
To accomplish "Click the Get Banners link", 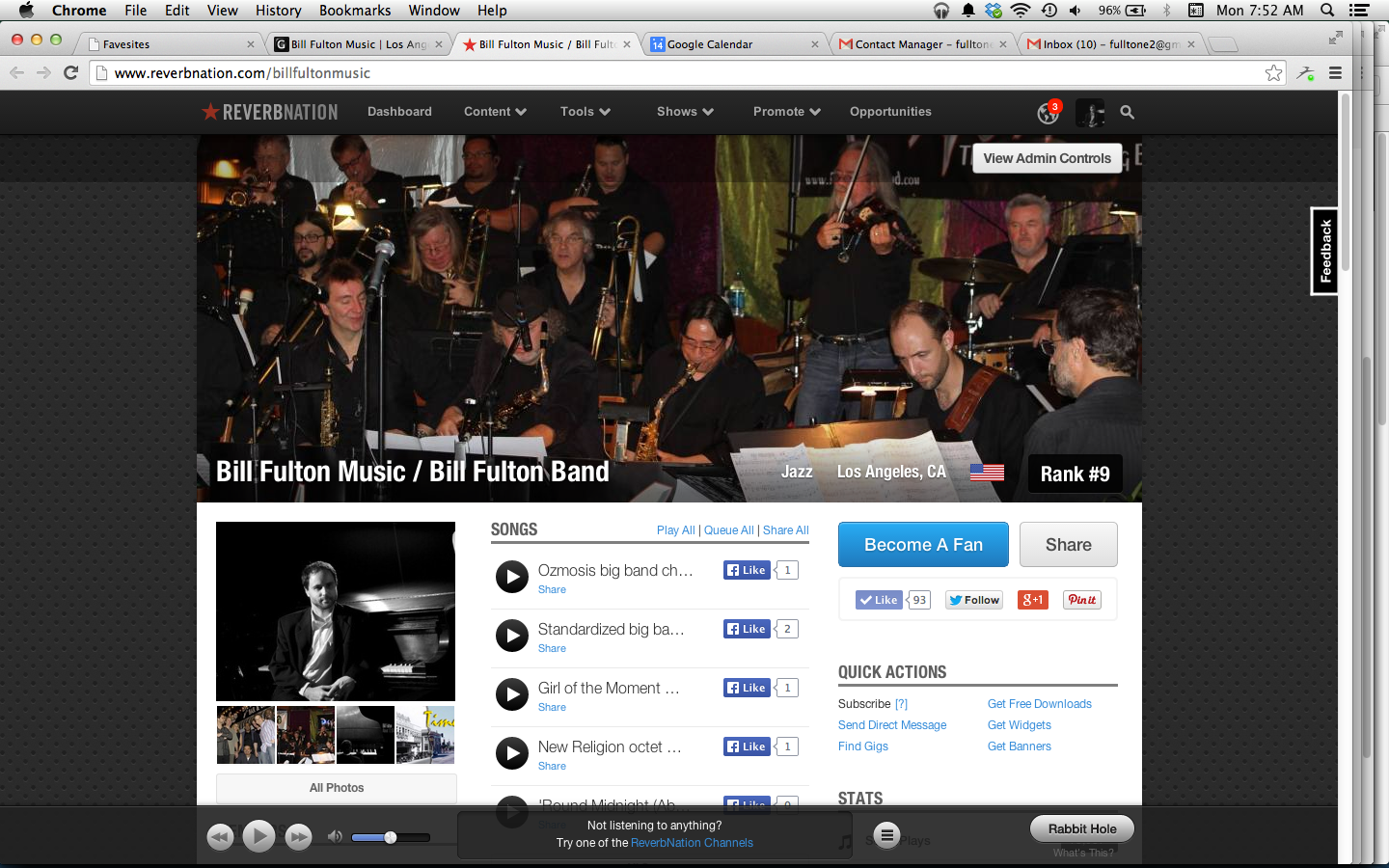I will 1020,746.
